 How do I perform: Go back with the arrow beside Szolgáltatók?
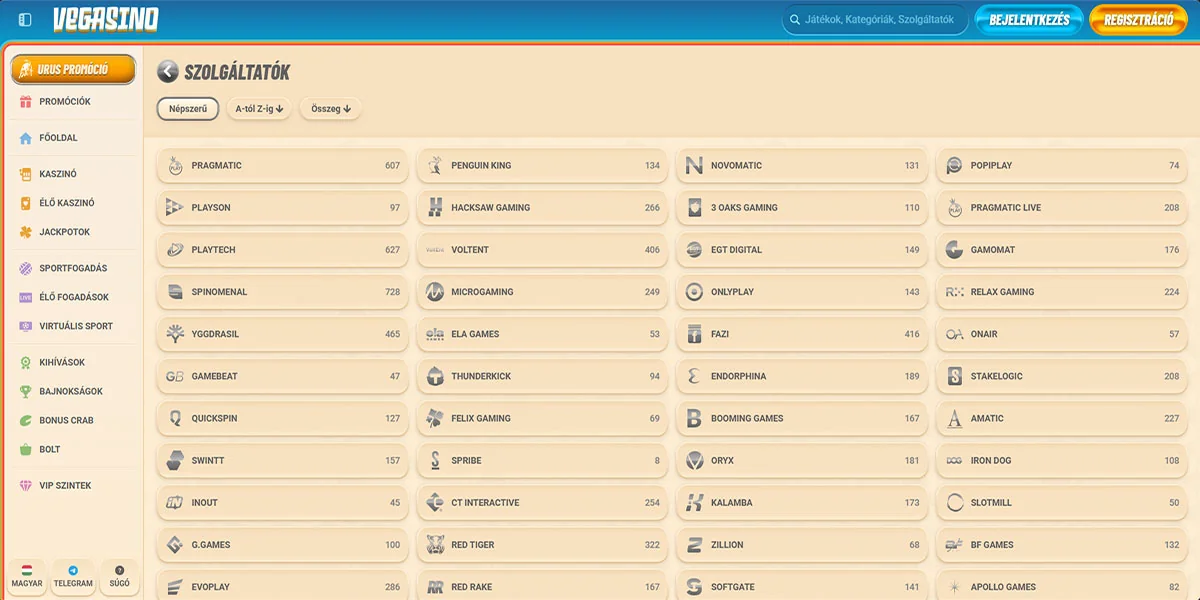[168, 72]
